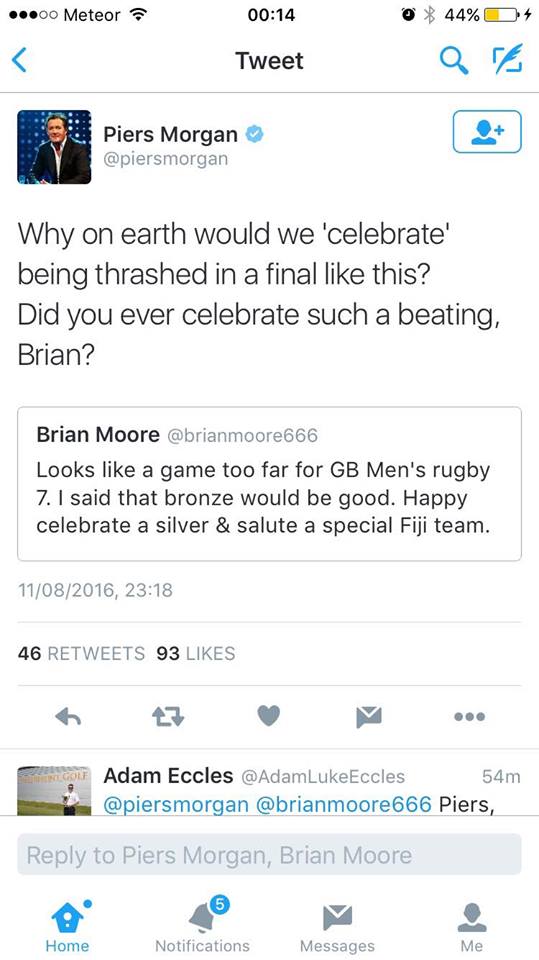Like the tweet with heart icon
The width and height of the screenshot is (539, 960).
268,716
